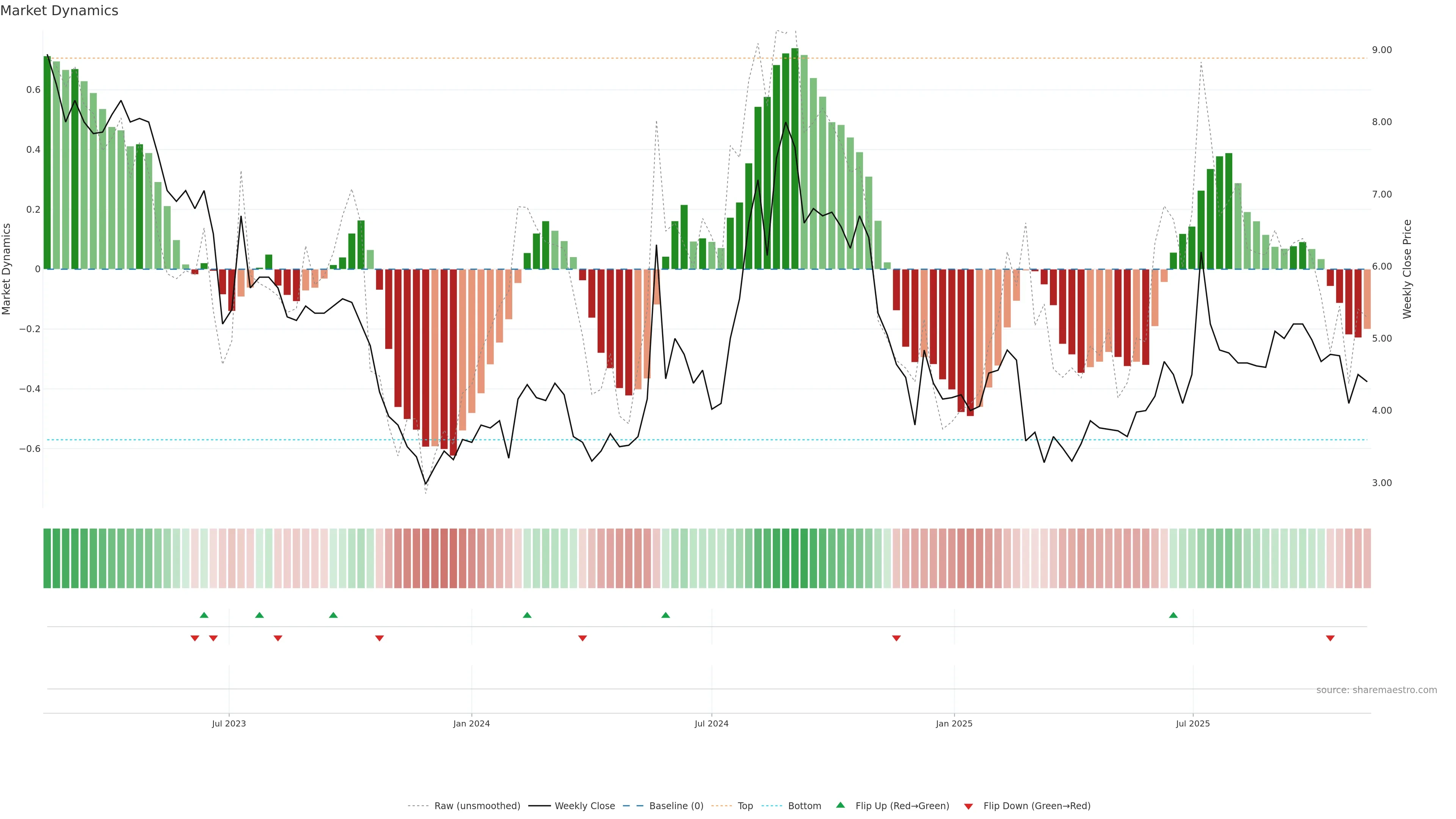Toggle the Weekly Close legend entry

tap(584, 806)
